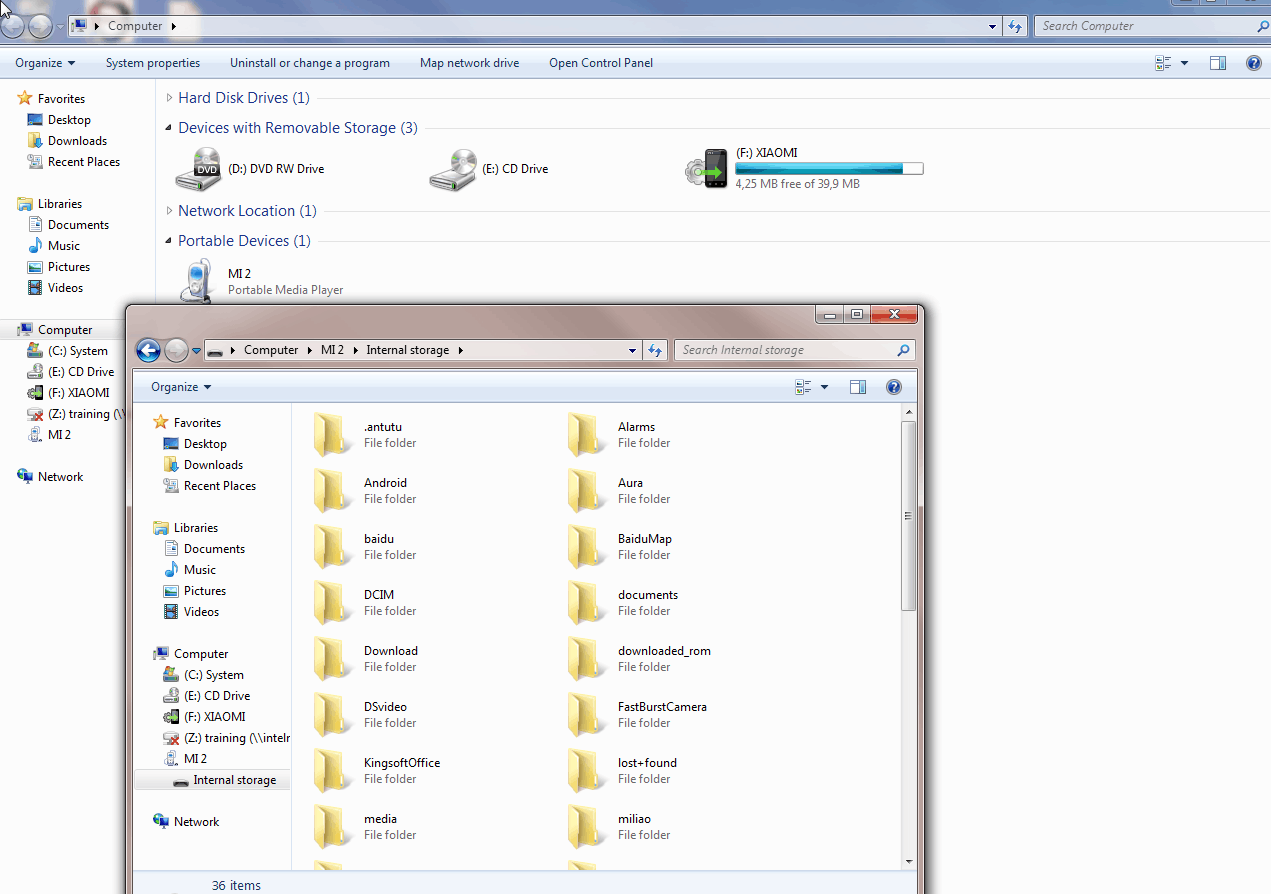
Task: Open the DSvideo folder
Action: point(333,715)
